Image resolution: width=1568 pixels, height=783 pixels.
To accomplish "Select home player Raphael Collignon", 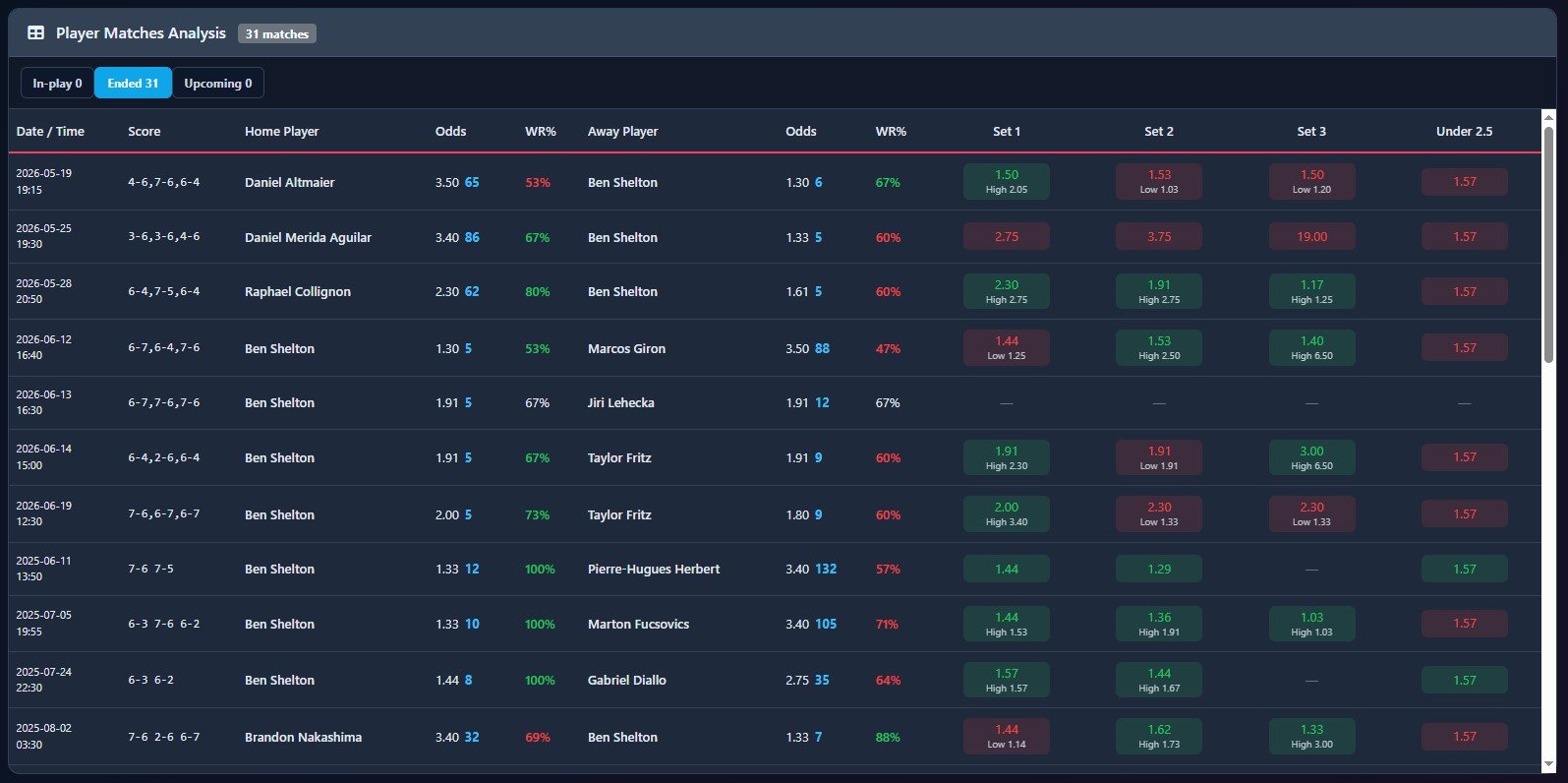I will click(x=298, y=292).
